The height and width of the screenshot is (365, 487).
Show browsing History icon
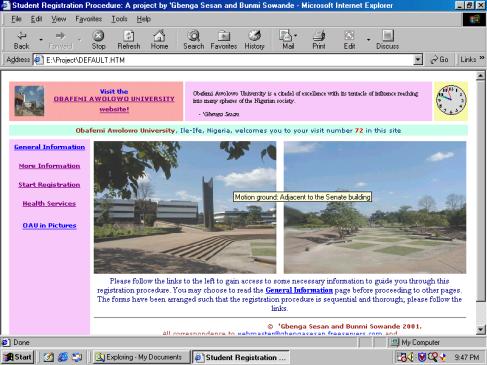[x=254, y=36]
